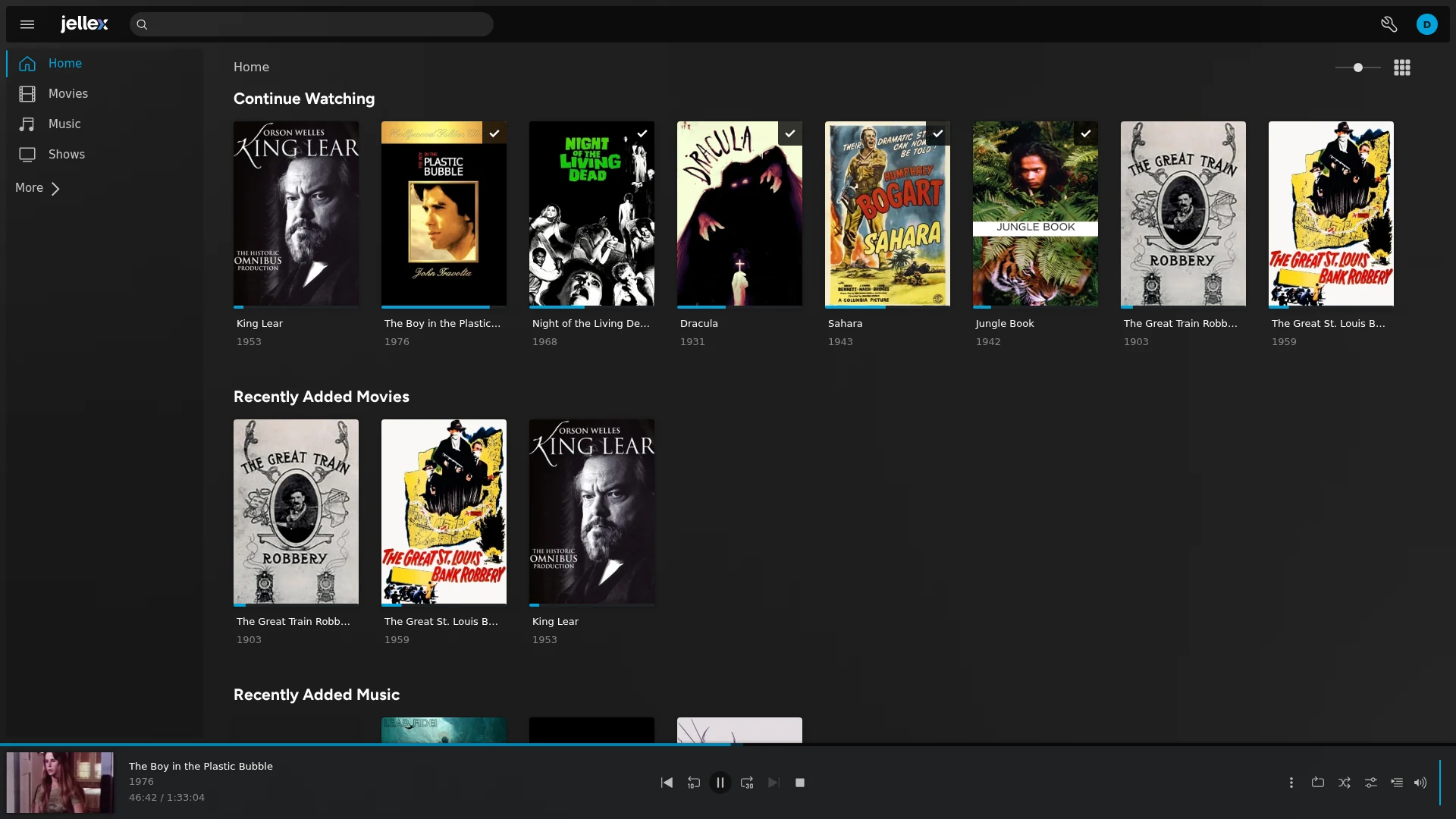Seek on the playback progress bar
The image size is (1456, 819).
pos(728,745)
